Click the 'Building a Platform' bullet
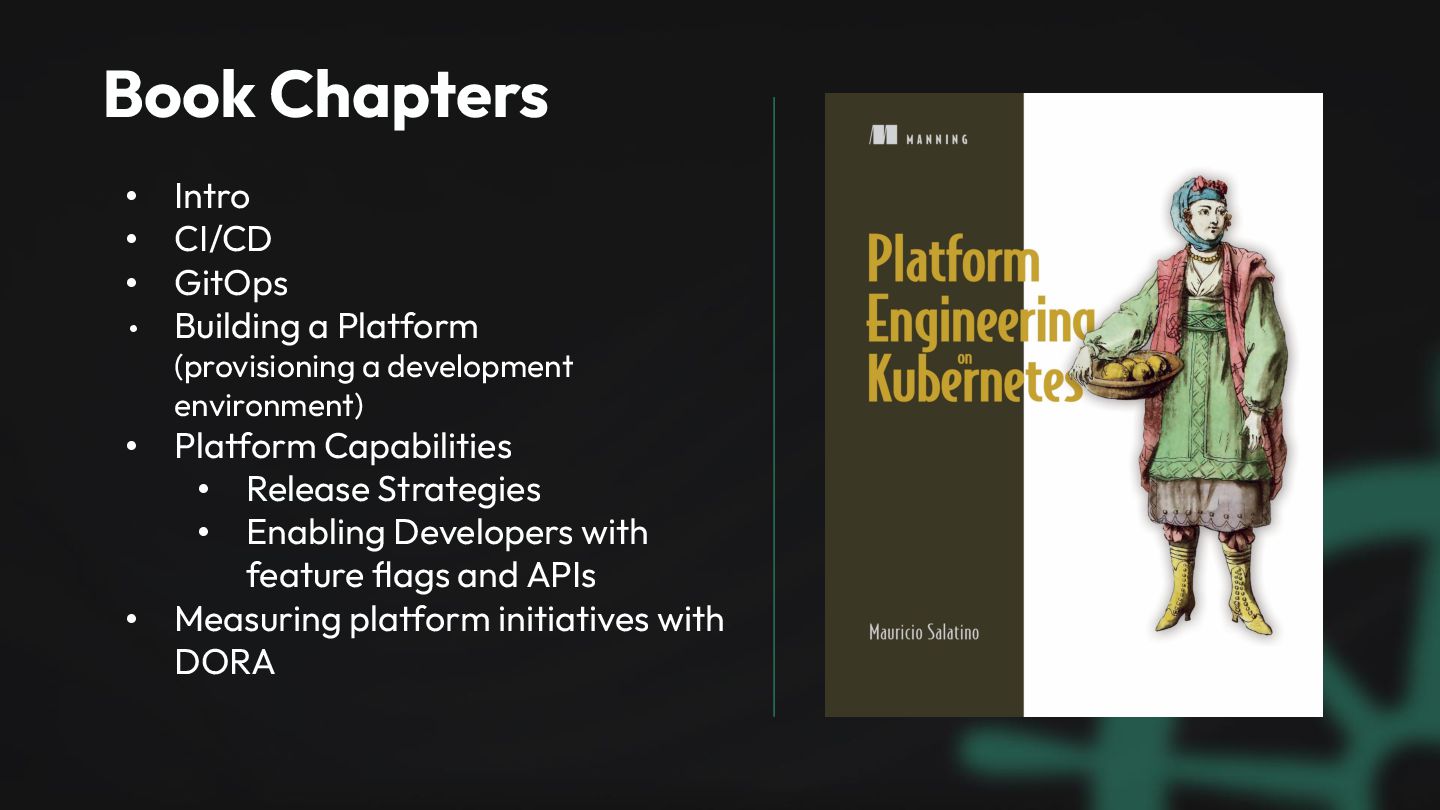 (326, 326)
